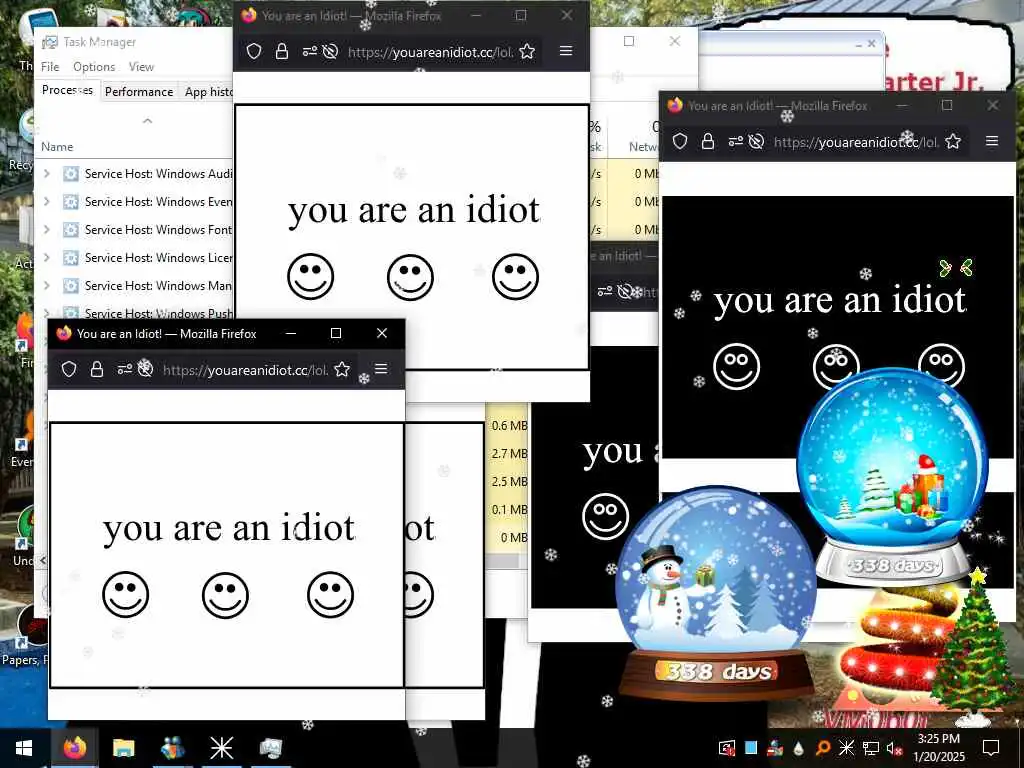
Task: Expand Service Host: Windows License row
Action: tap(46, 258)
